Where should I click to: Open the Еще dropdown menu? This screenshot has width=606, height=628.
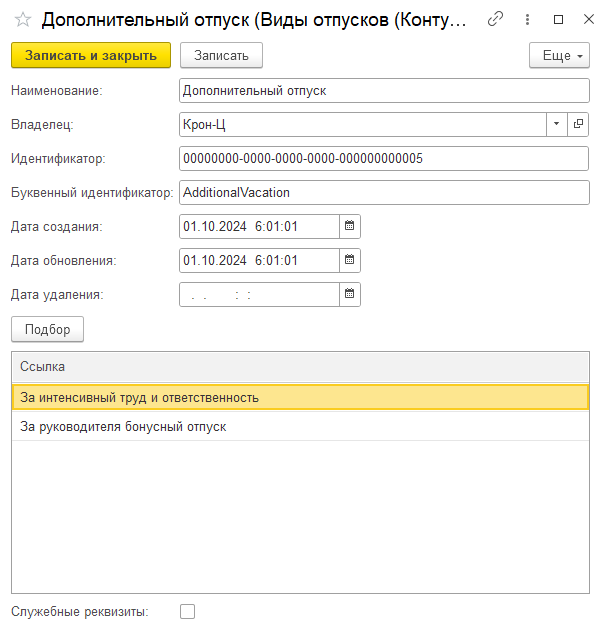(559, 56)
